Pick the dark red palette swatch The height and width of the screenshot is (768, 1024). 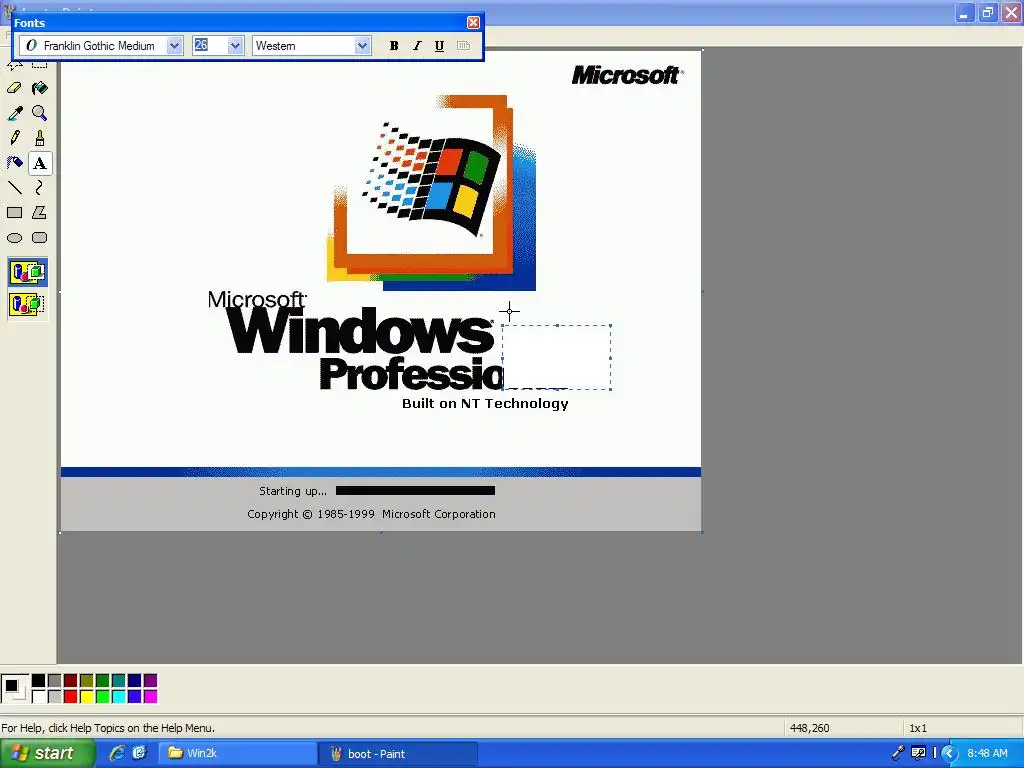(71, 681)
